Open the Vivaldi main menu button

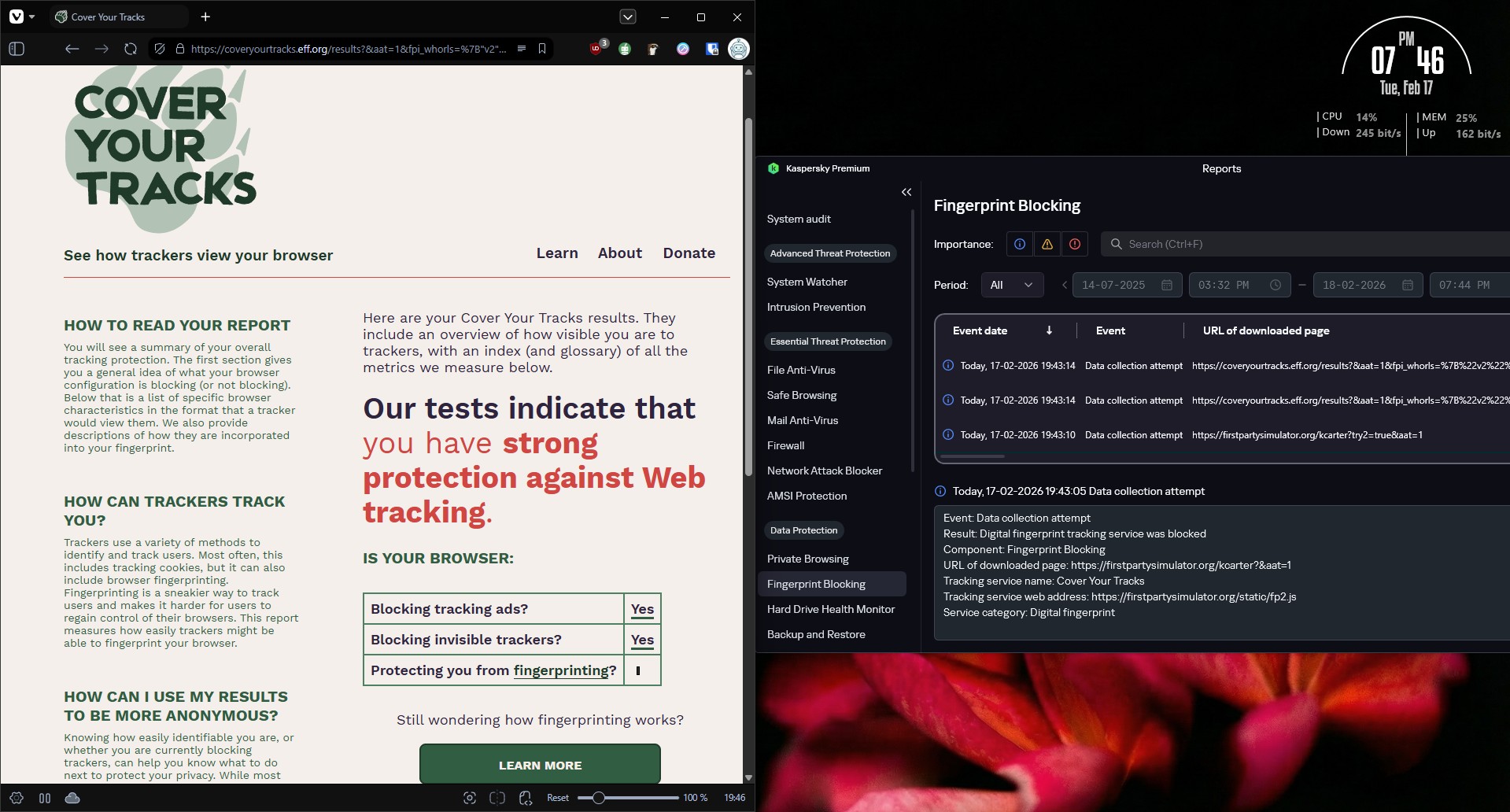tap(21, 17)
